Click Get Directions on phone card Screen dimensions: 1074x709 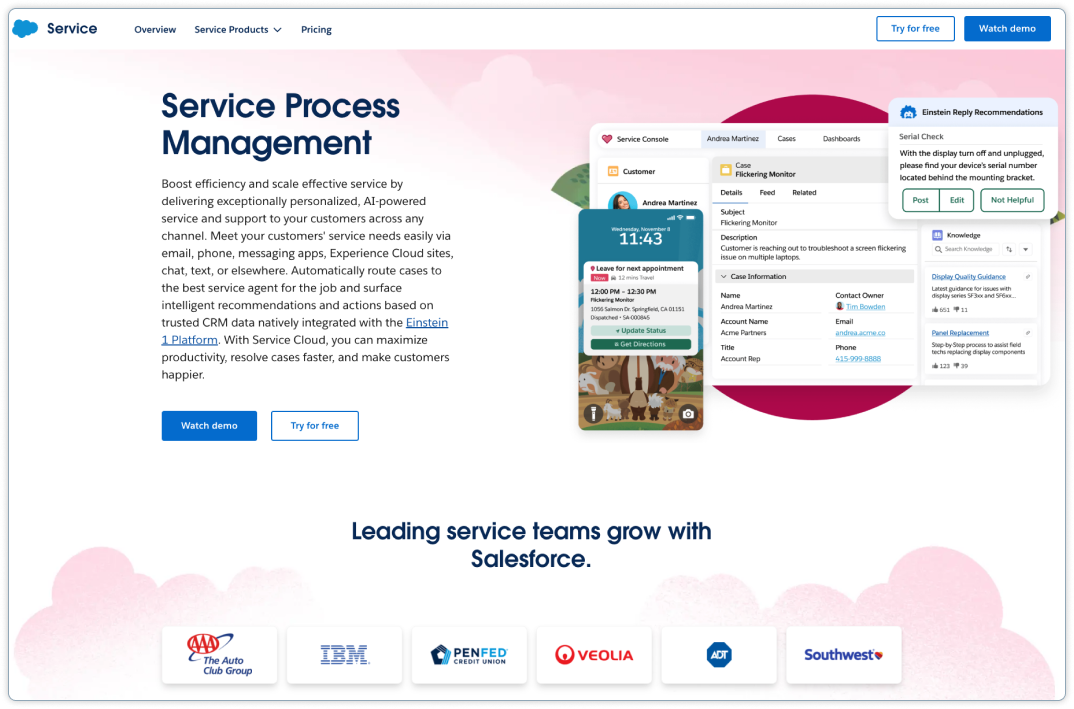[640, 344]
